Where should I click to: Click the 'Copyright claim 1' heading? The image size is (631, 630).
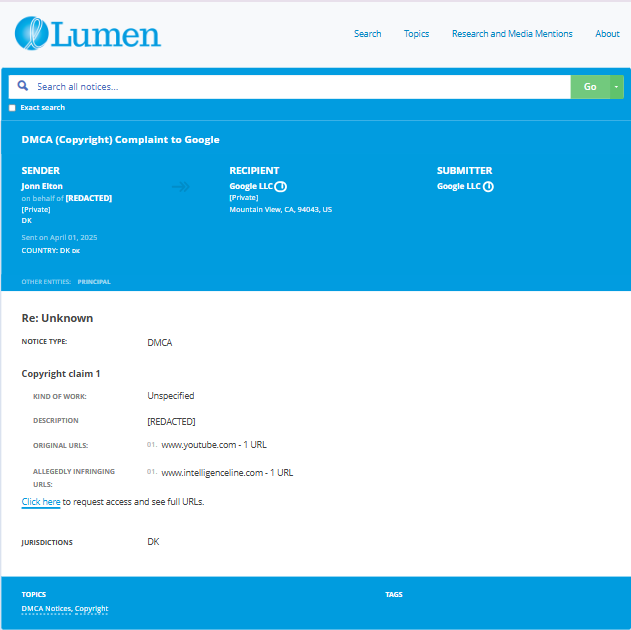[61, 373]
